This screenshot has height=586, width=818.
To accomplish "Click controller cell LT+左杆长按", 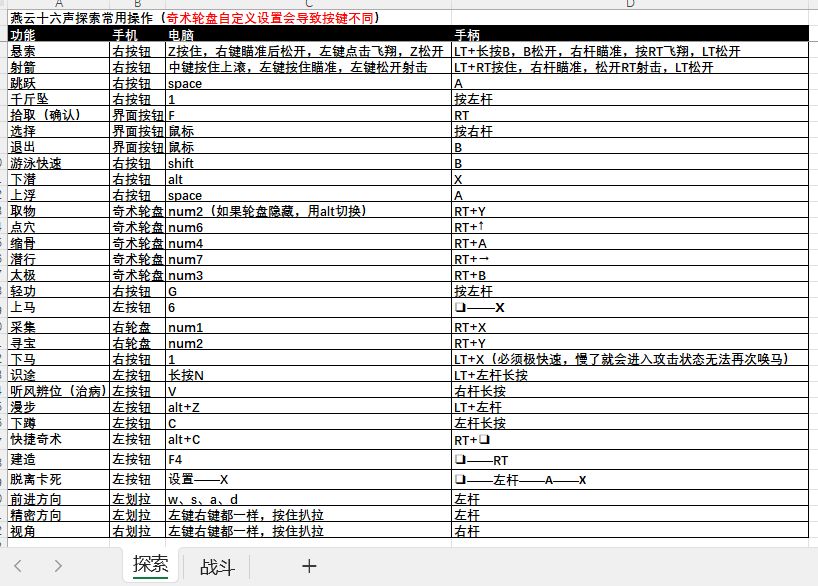I will tap(630, 375).
